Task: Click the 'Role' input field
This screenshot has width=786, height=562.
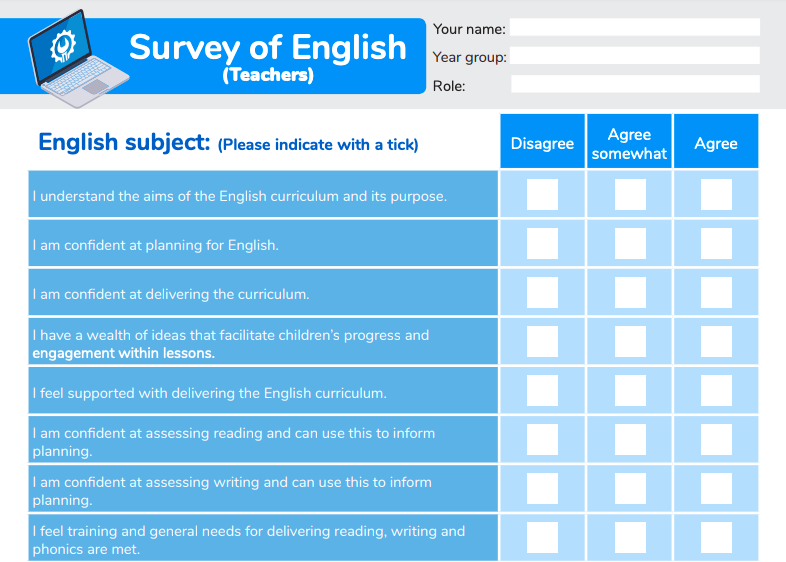Action: click(634, 85)
